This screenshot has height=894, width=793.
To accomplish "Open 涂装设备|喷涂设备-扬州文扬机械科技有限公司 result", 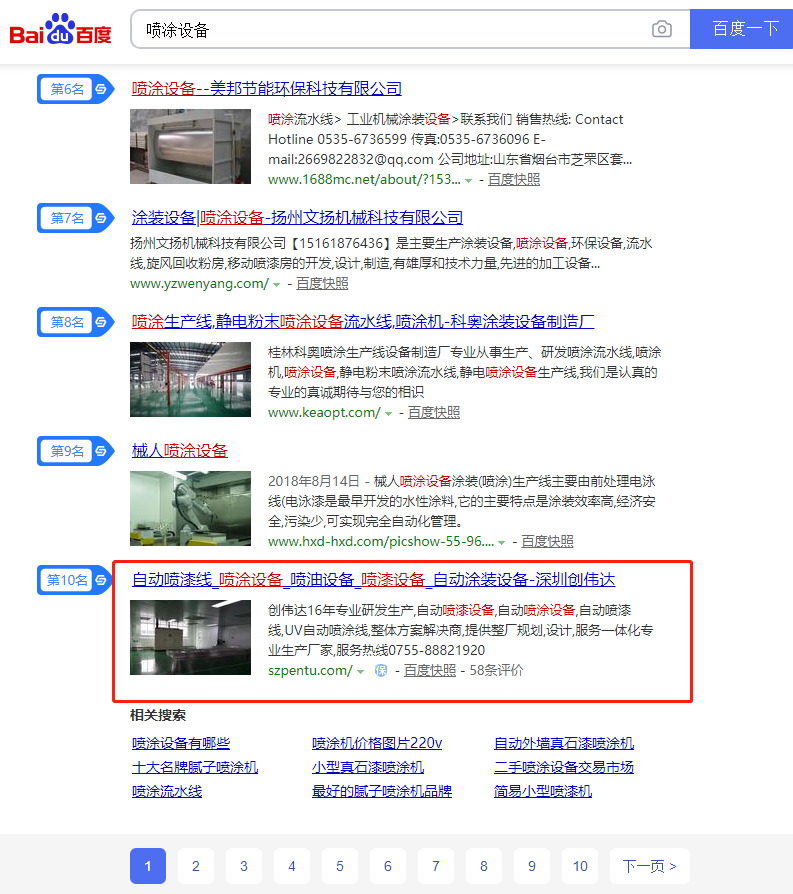I will [297, 217].
